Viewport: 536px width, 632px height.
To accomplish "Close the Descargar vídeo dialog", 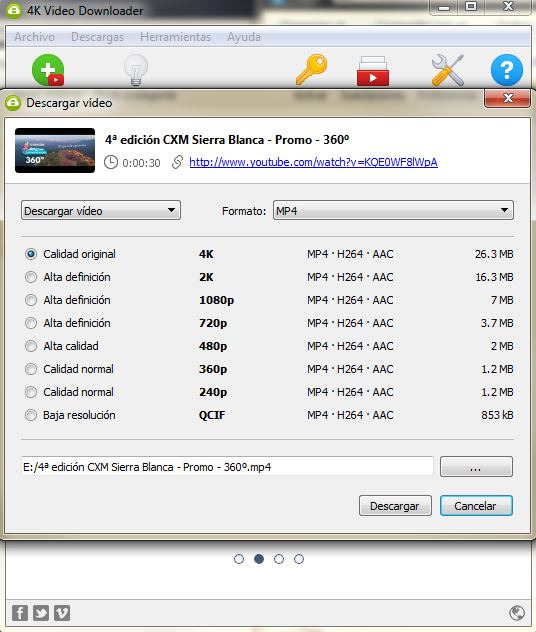I will pyautogui.click(x=507, y=98).
